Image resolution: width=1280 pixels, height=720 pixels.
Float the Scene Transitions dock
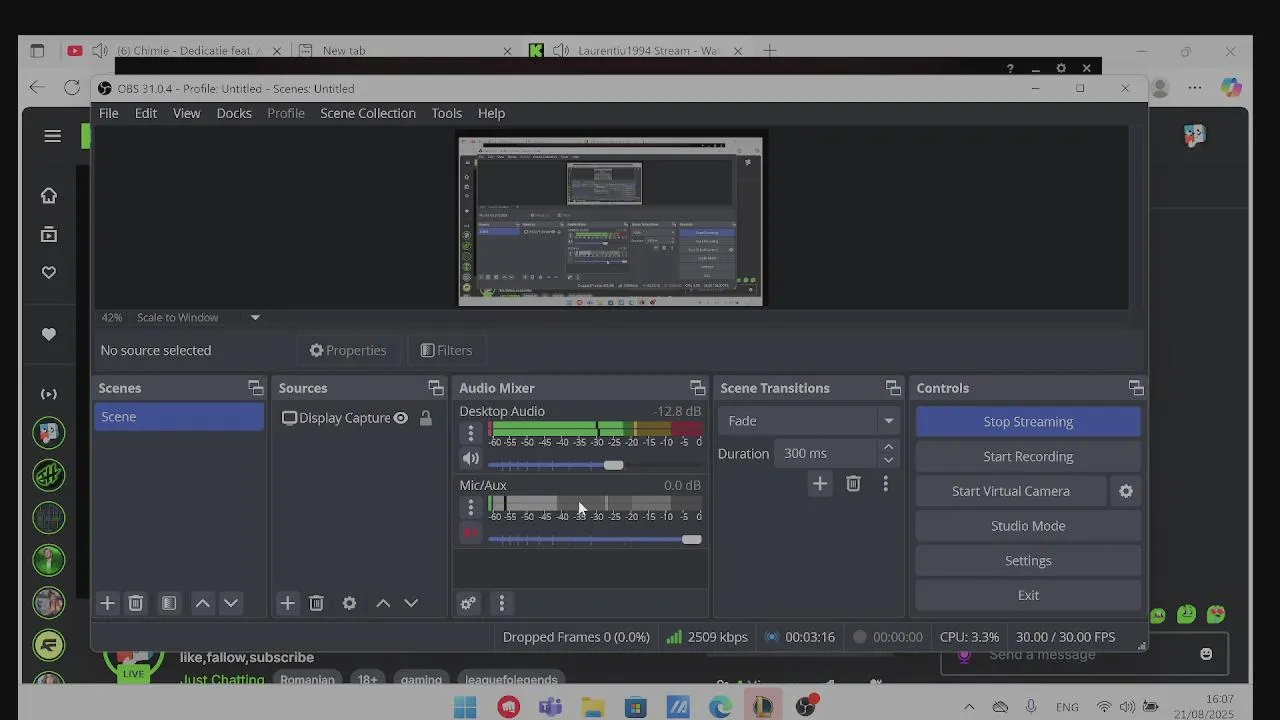tap(893, 388)
